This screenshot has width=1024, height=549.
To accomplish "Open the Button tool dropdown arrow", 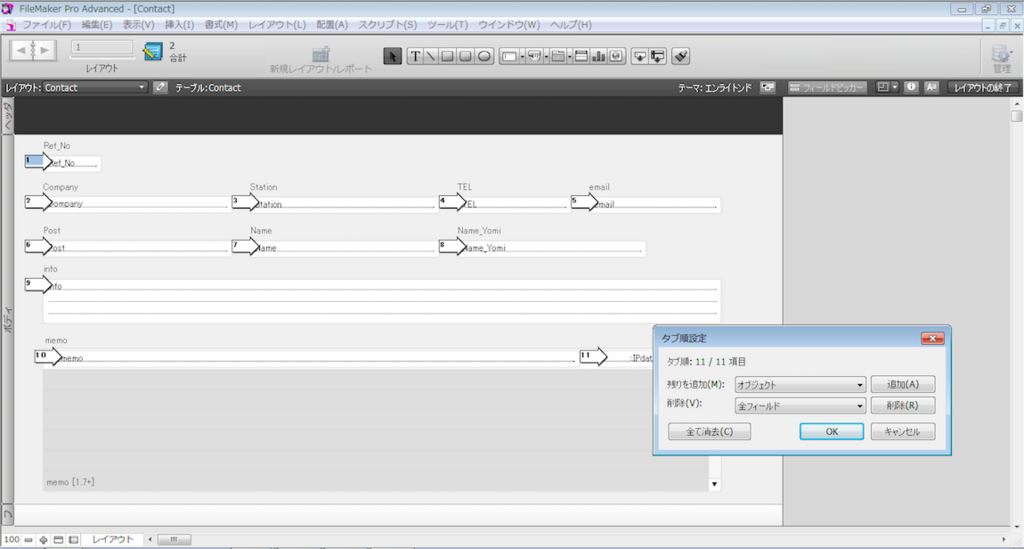I will pos(546,57).
